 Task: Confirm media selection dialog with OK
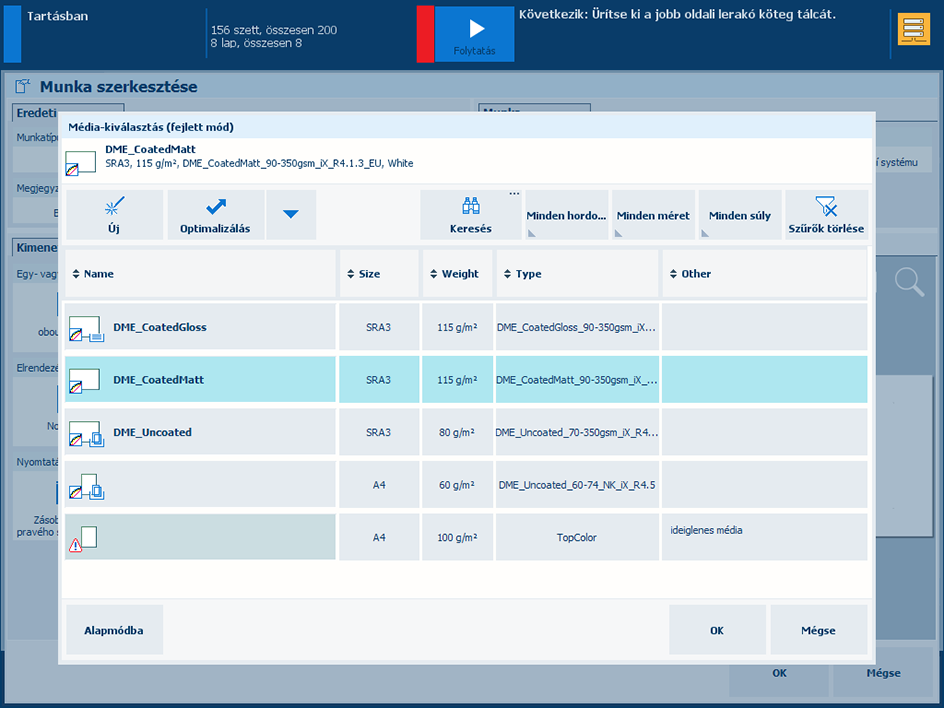click(x=717, y=630)
